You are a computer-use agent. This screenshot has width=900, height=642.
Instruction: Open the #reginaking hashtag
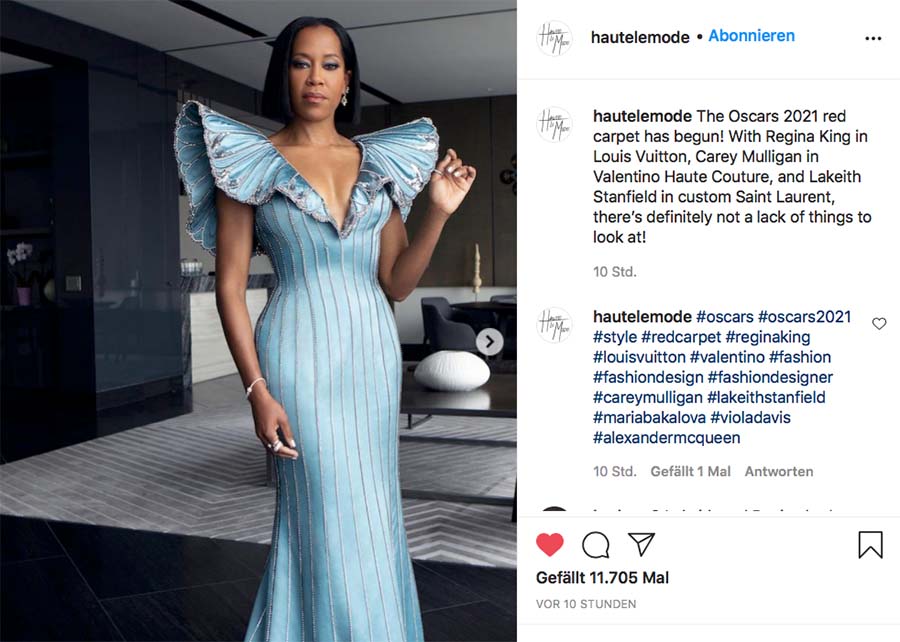coord(768,337)
